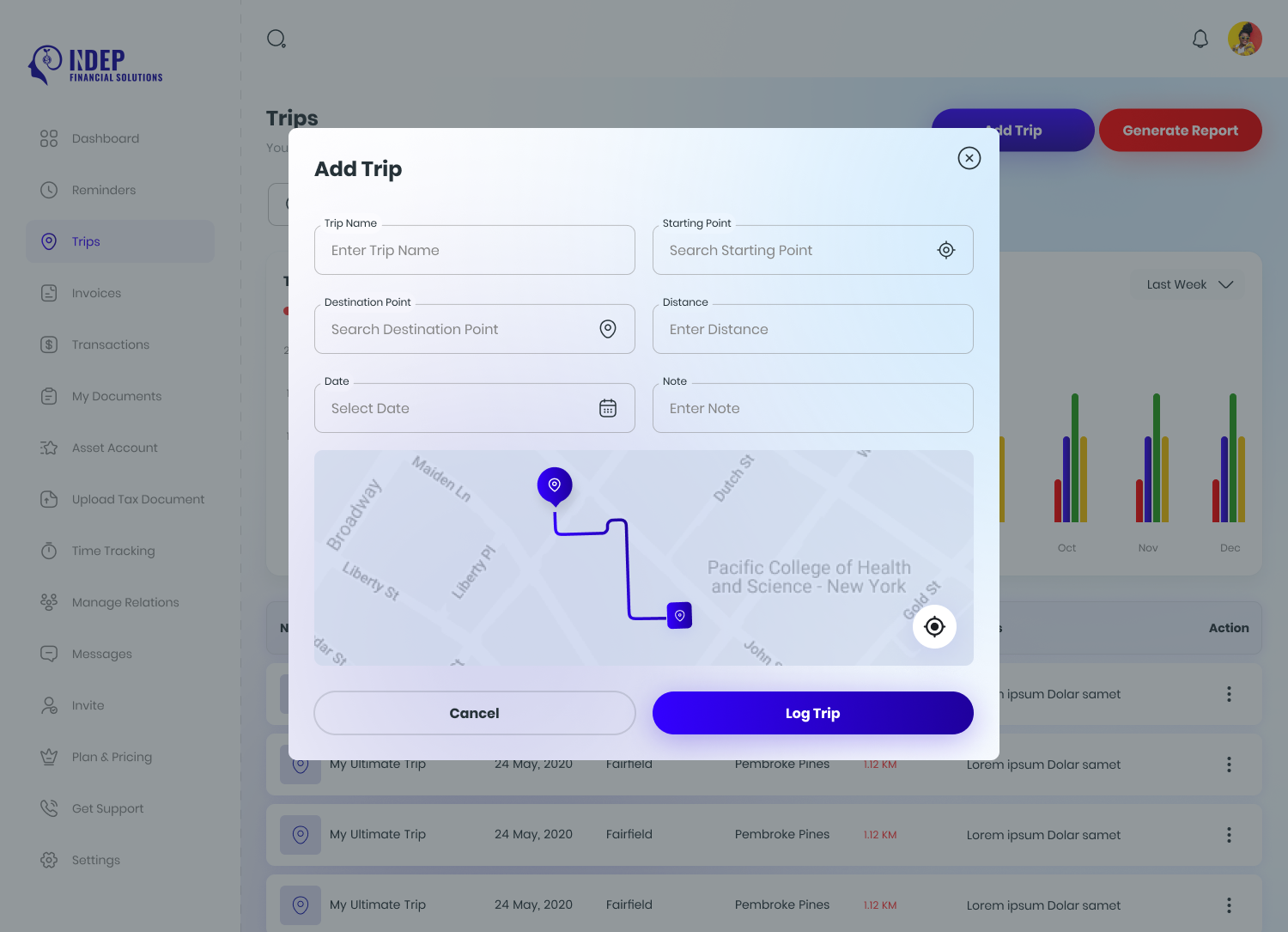Viewport: 1288px width, 932px height.
Task: Click the search magnifier icon
Action: (x=276, y=39)
